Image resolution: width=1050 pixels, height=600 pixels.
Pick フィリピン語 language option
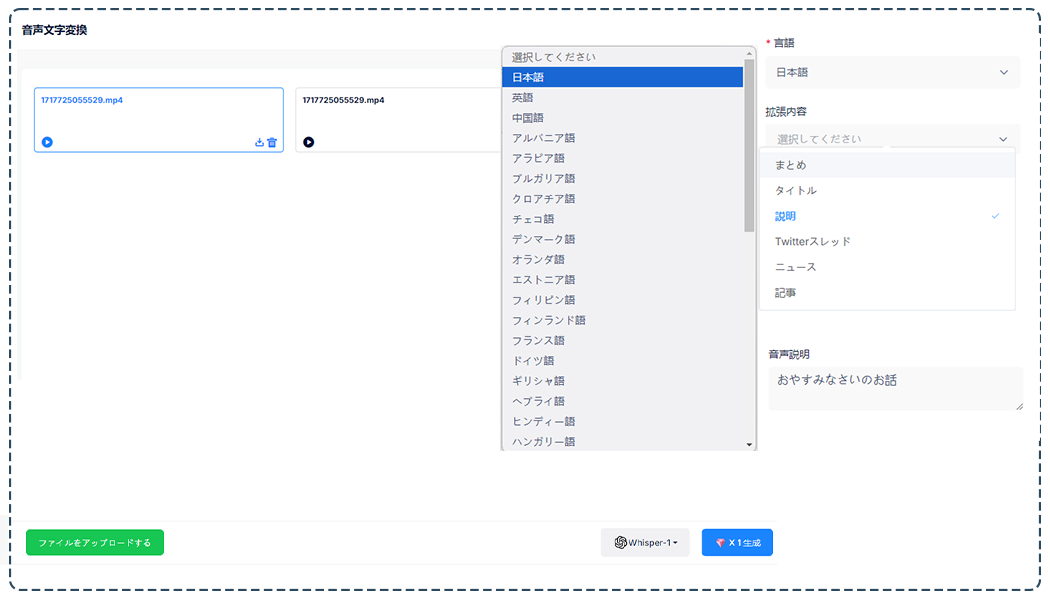click(622, 300)
